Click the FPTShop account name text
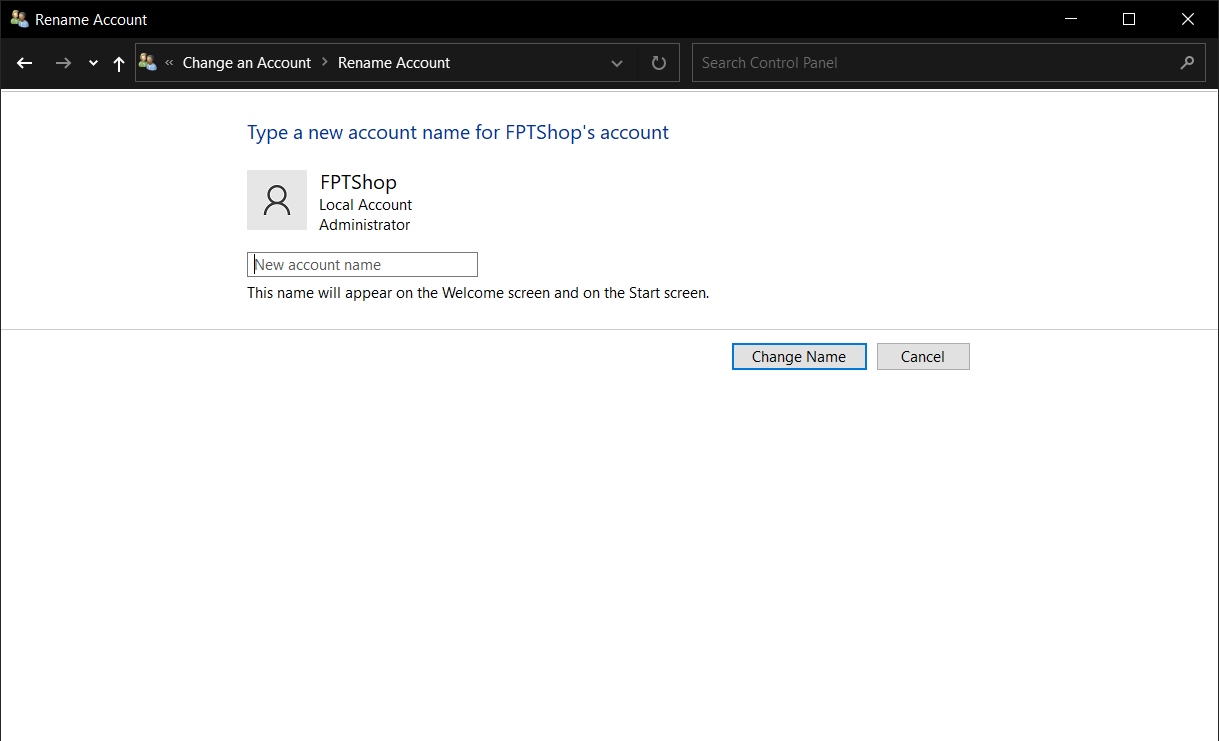 [x=358, y=182]
